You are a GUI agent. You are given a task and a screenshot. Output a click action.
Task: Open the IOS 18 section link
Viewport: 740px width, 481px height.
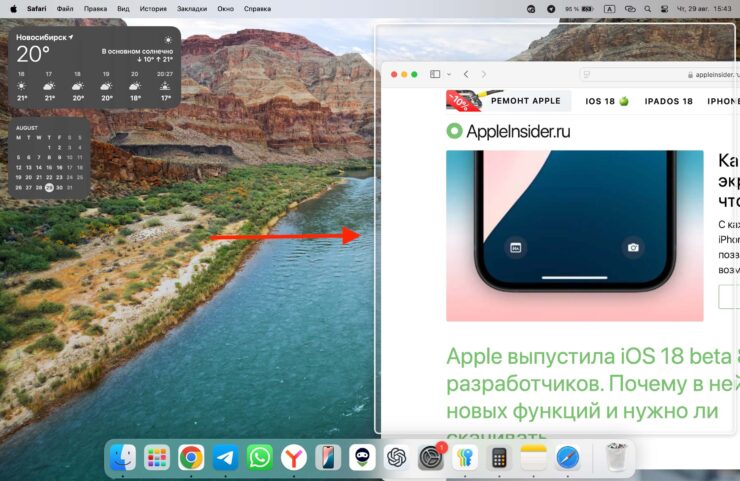pos(607,101)
